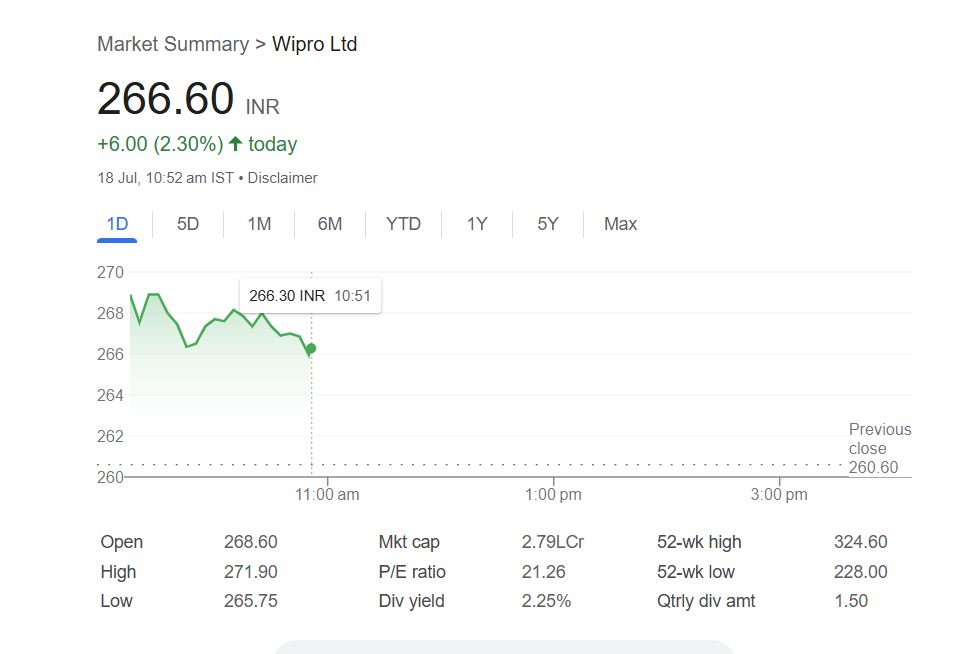Select the 1D time range tab
This screenshot has width=977, height=654.
pos(117,224)
